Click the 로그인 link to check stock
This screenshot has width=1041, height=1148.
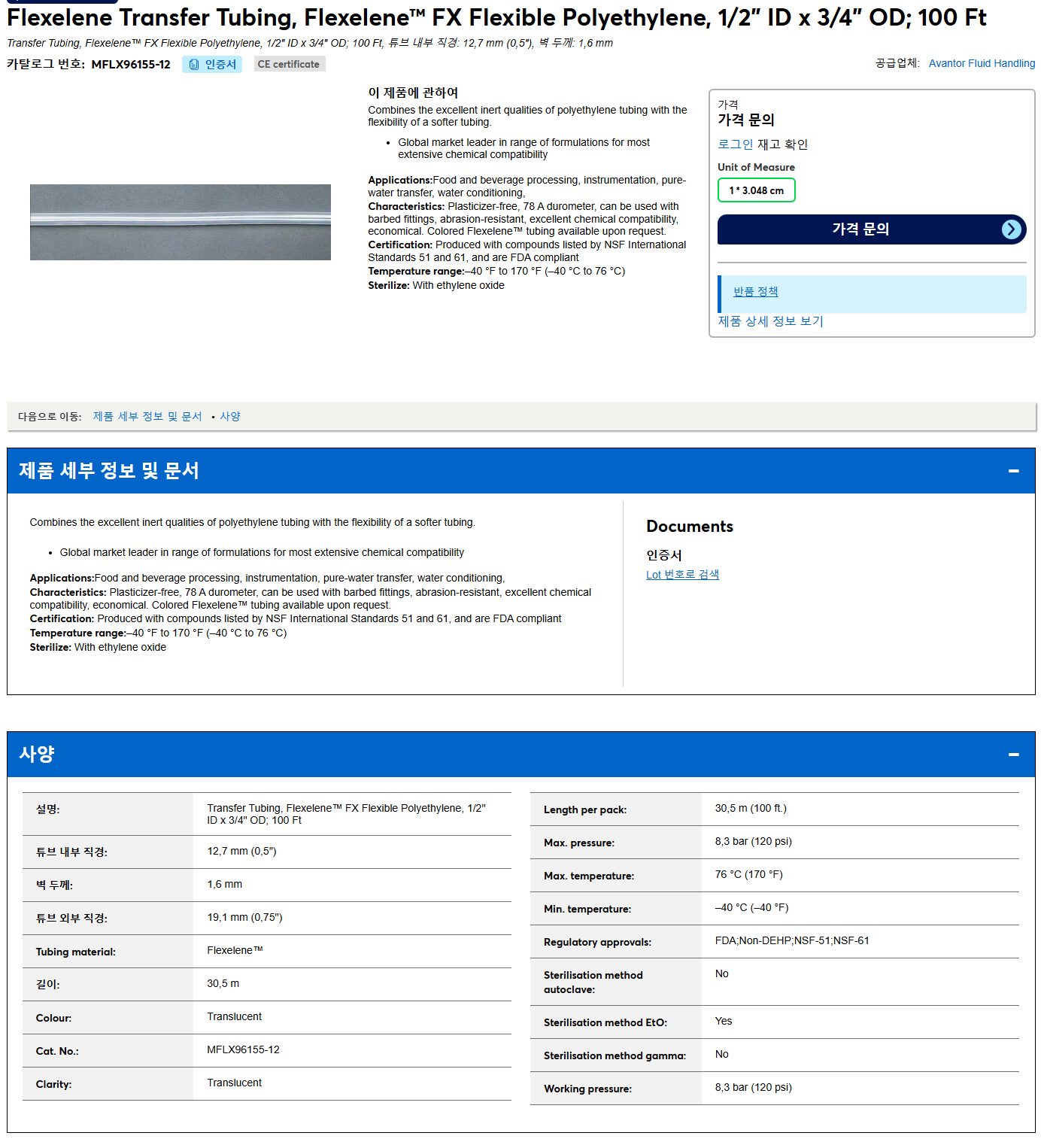(x=735, y=144)
